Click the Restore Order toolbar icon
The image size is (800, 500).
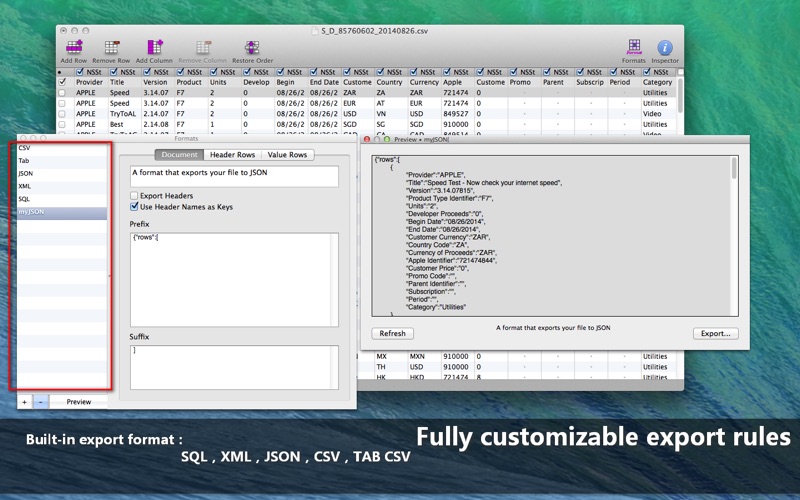pos(252,47)
